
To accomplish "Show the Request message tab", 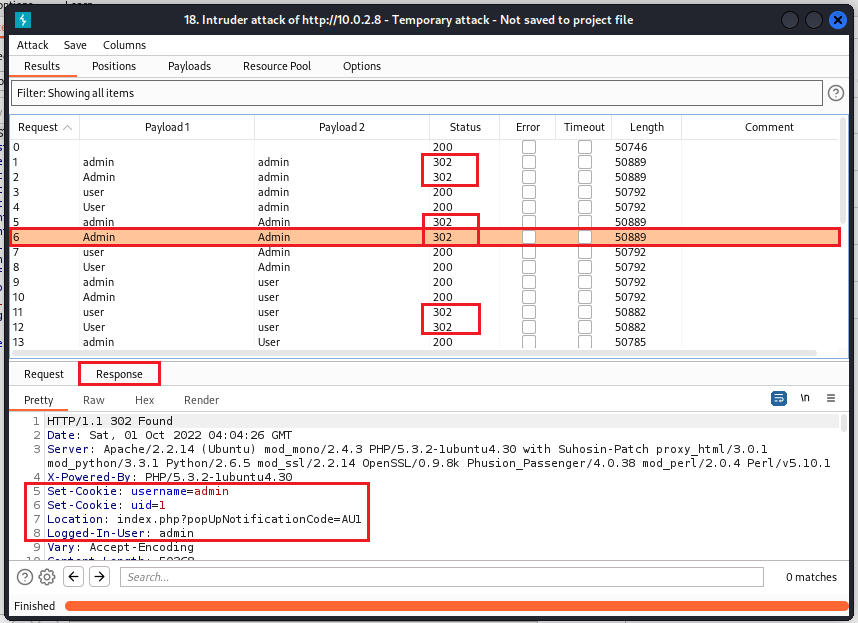I will point(44,374).
